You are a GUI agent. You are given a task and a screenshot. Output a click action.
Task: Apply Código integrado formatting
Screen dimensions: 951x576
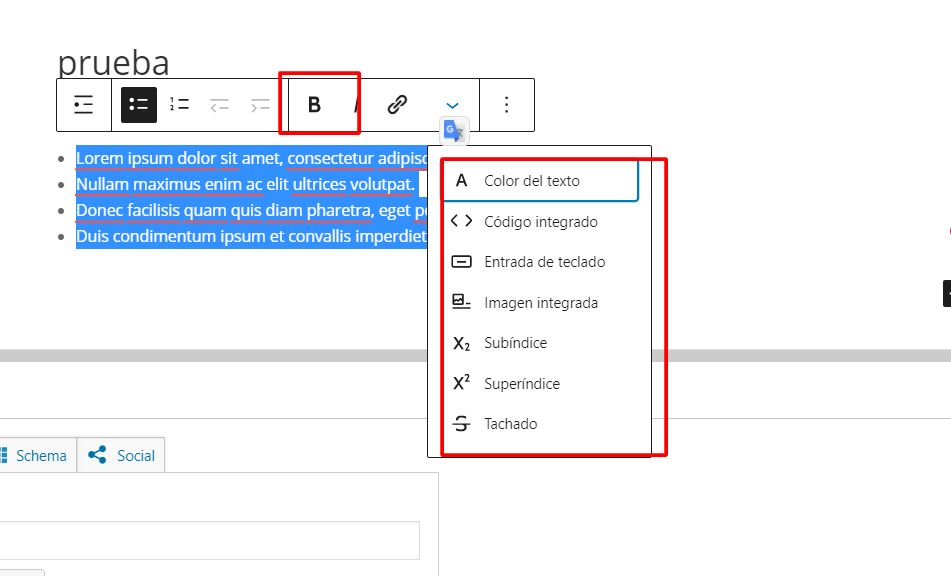(539, 222)
